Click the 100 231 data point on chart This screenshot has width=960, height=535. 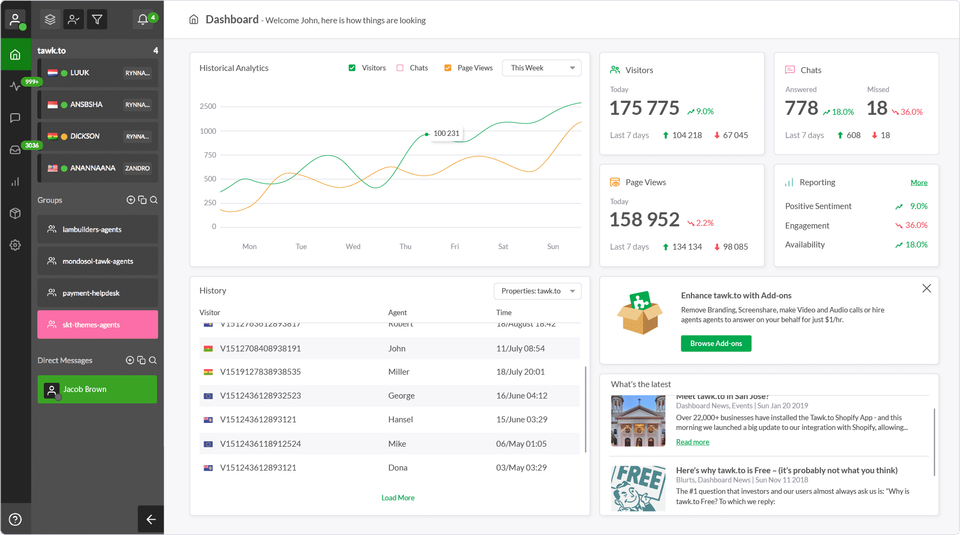click(x=427, y=133)
